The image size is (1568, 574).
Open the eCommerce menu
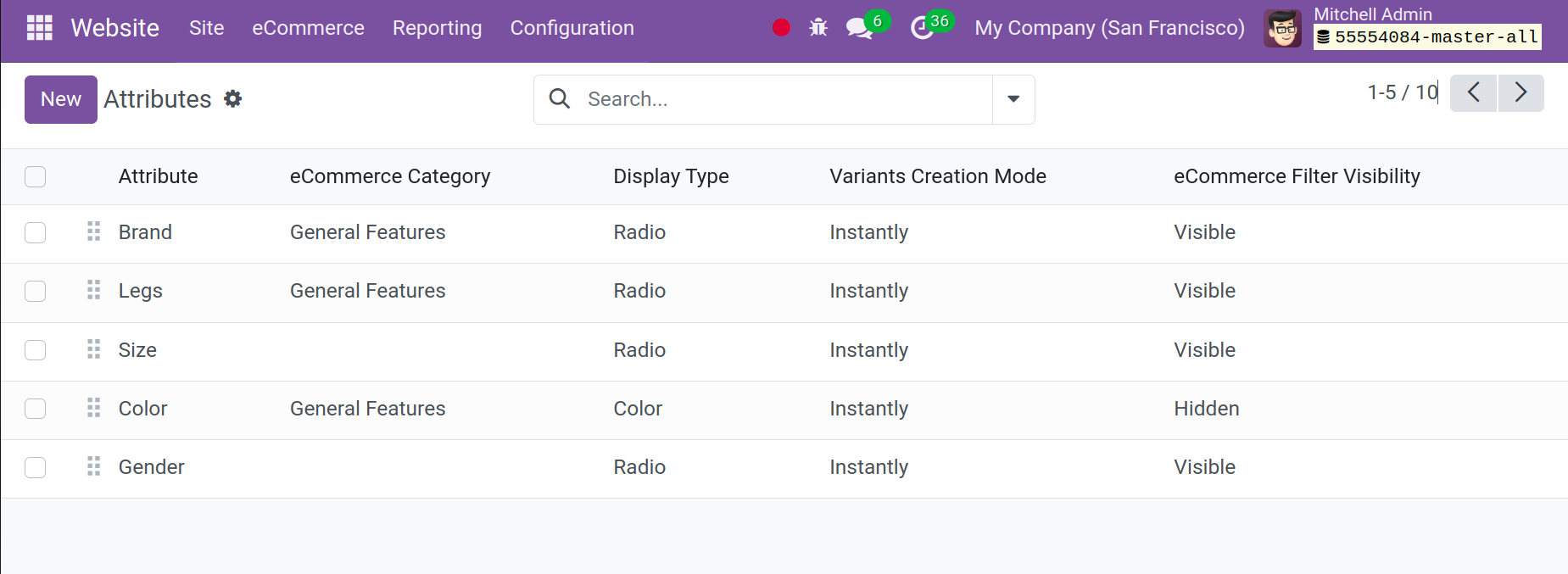[x=308, y=28]
